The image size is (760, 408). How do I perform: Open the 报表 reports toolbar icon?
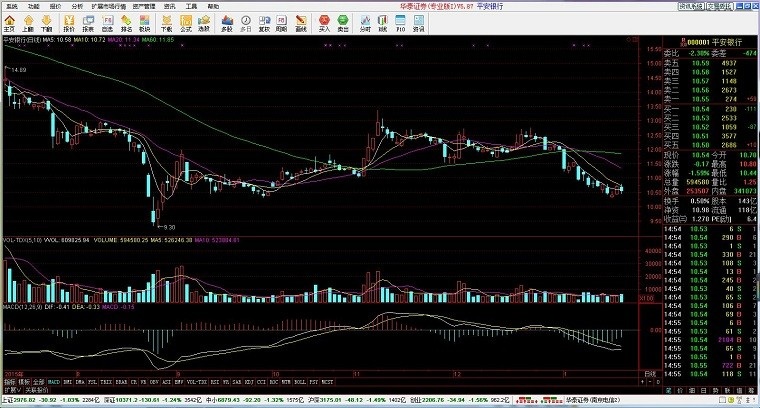point(88,23)
